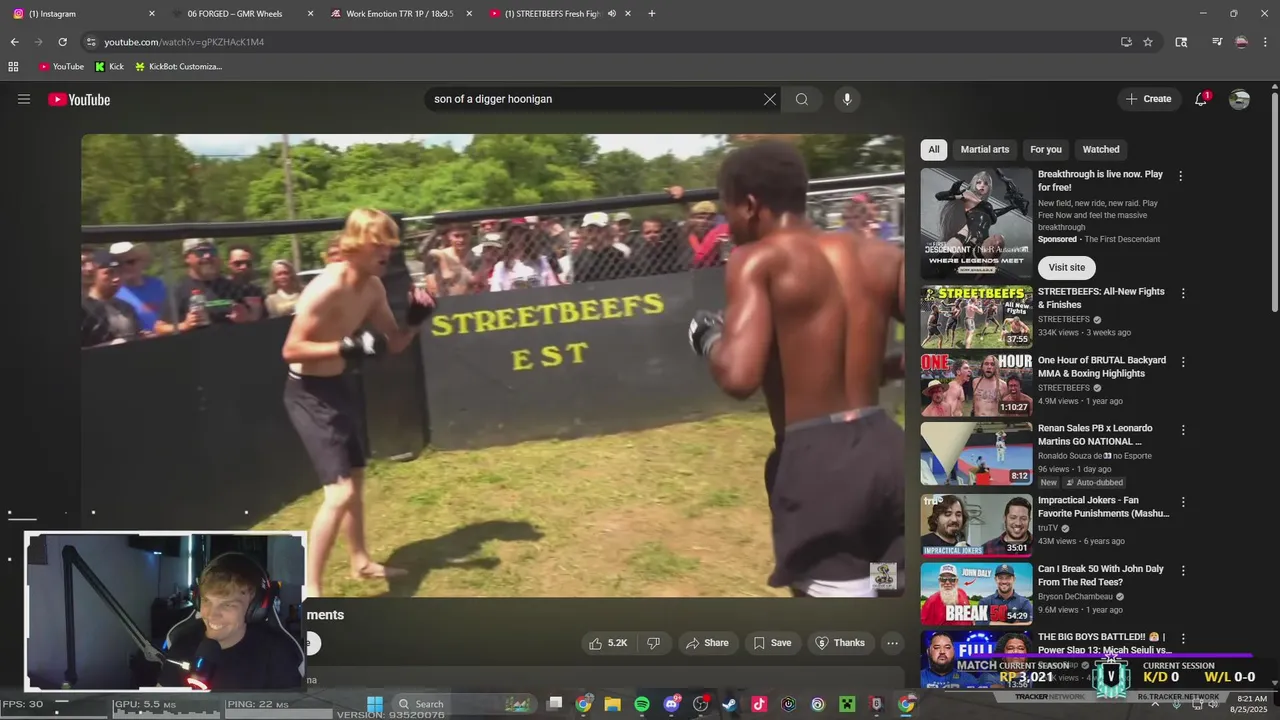
Task: Open more options for the STREETBEEFS All-New Fights video
Action: point(1183,294)
